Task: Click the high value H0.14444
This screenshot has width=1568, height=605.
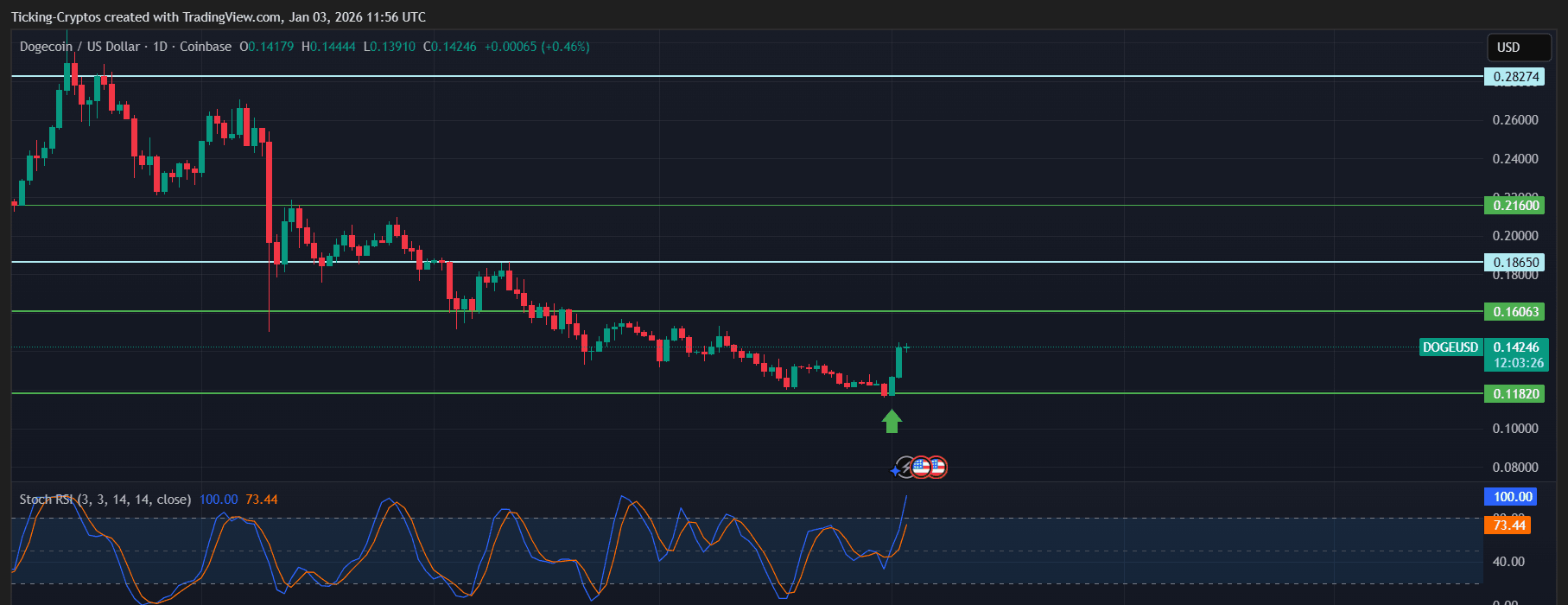Action: pyautogui.click(x=328, y=47)
